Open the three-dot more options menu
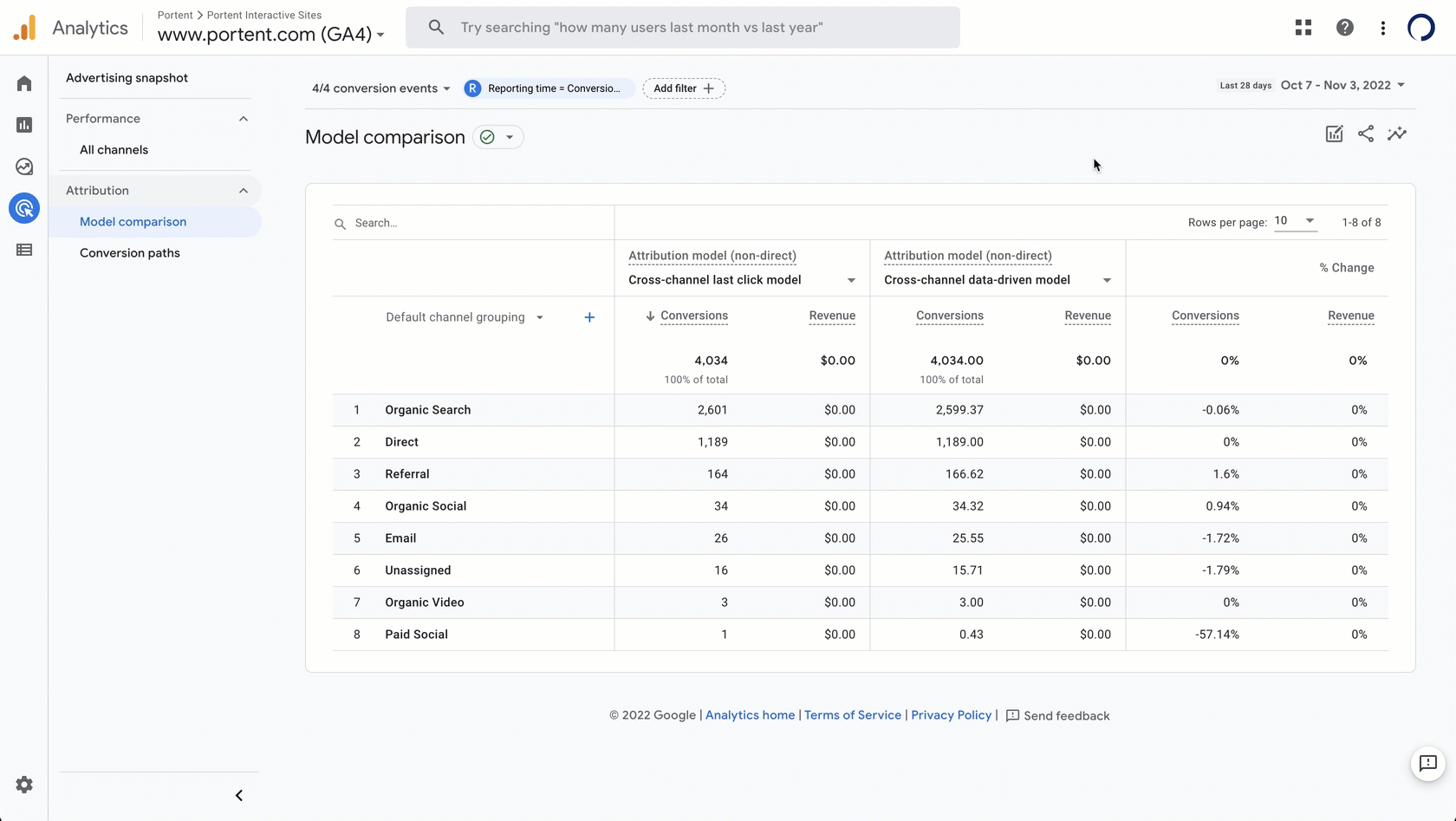Screen dimensions: 1456x821 pos(1383,28)
